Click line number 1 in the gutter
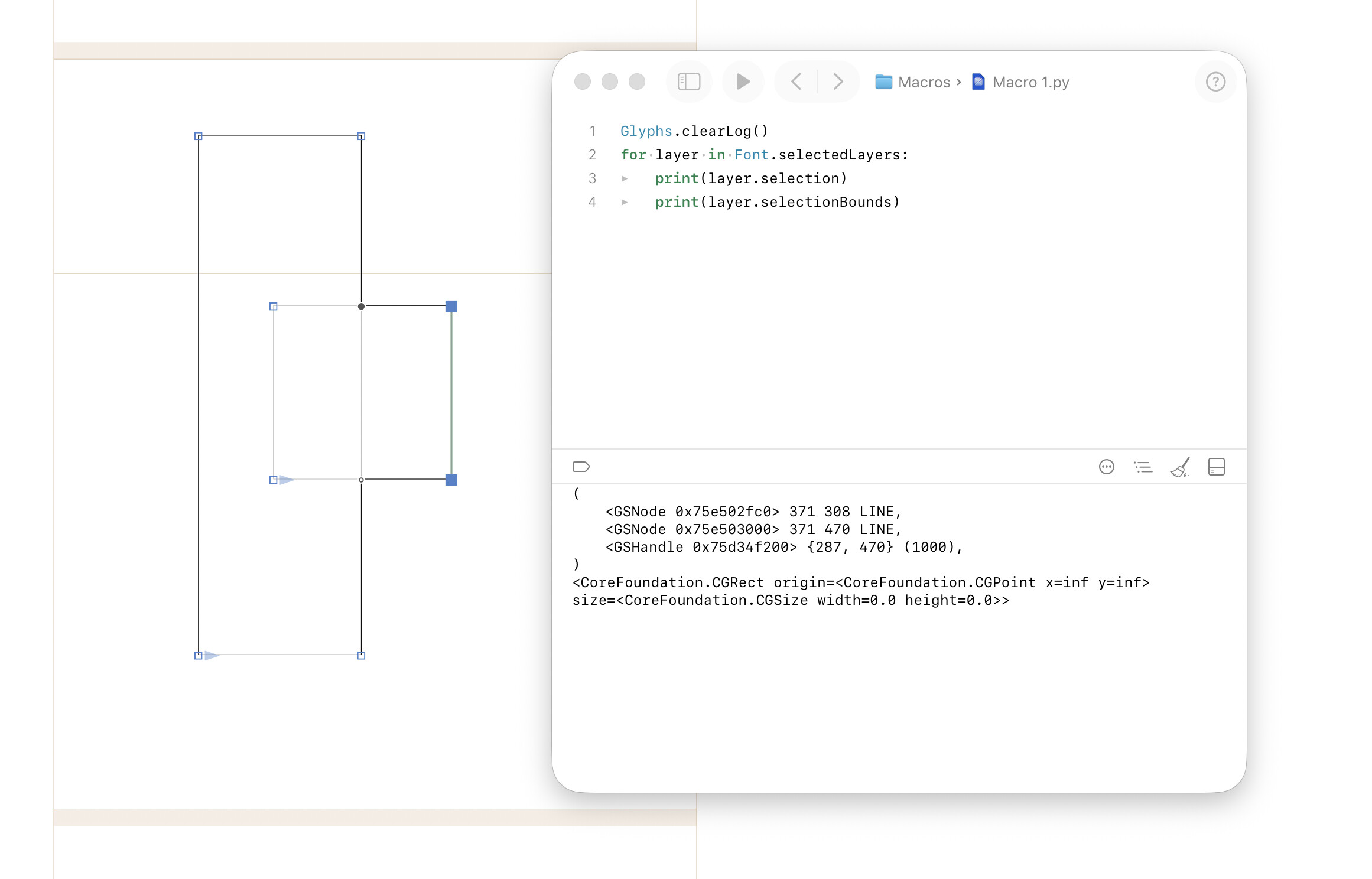 592,131
